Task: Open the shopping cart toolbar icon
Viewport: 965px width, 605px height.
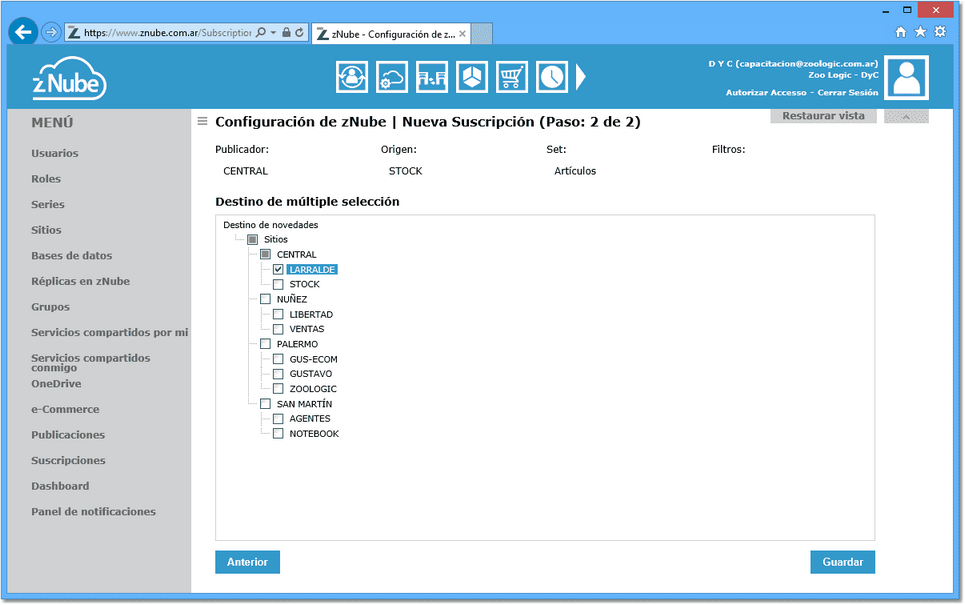Action: click(x=512, y=77)
